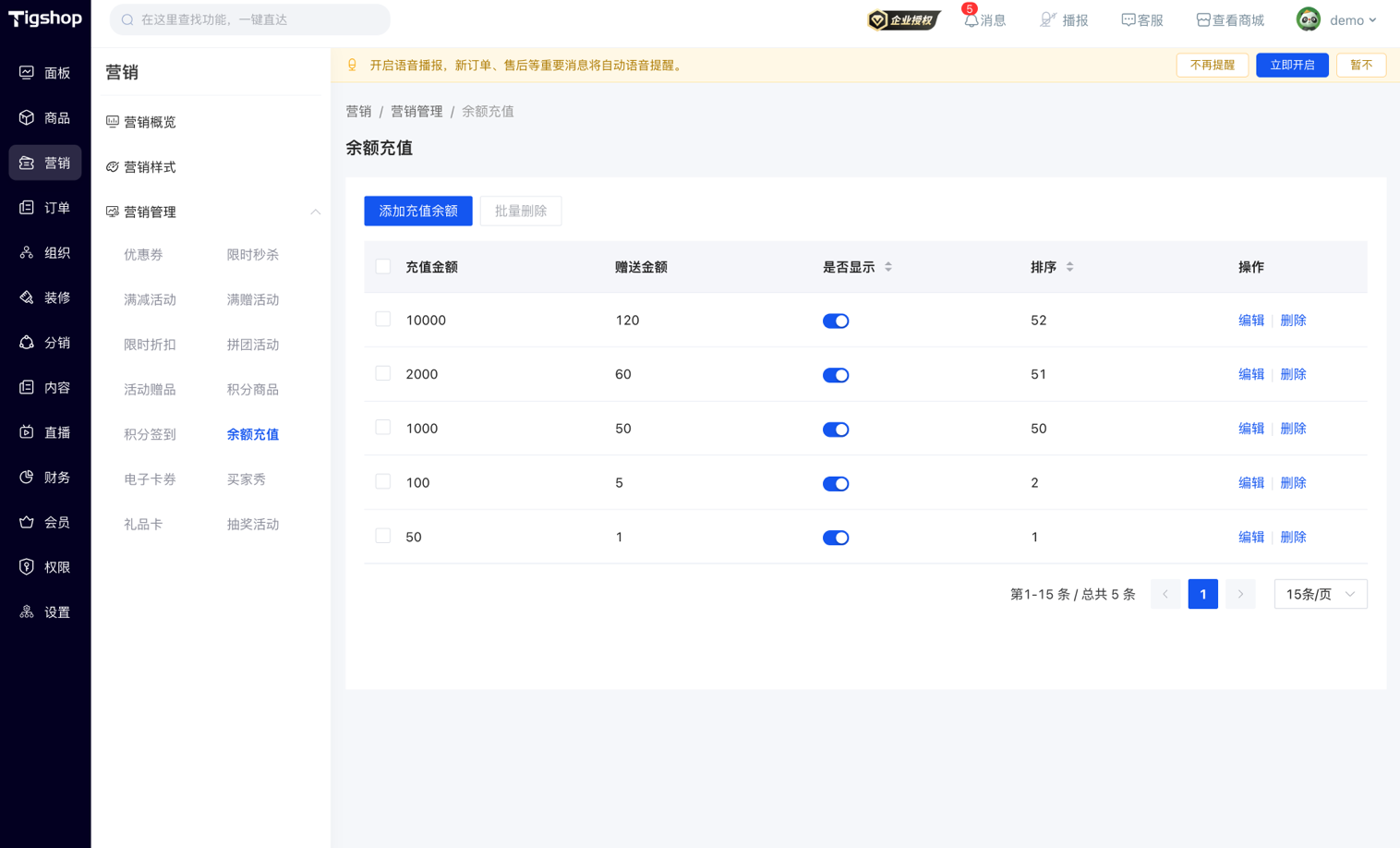
Task: Open 优惠券 coupons submenu
Action: [x=143, y=255]
